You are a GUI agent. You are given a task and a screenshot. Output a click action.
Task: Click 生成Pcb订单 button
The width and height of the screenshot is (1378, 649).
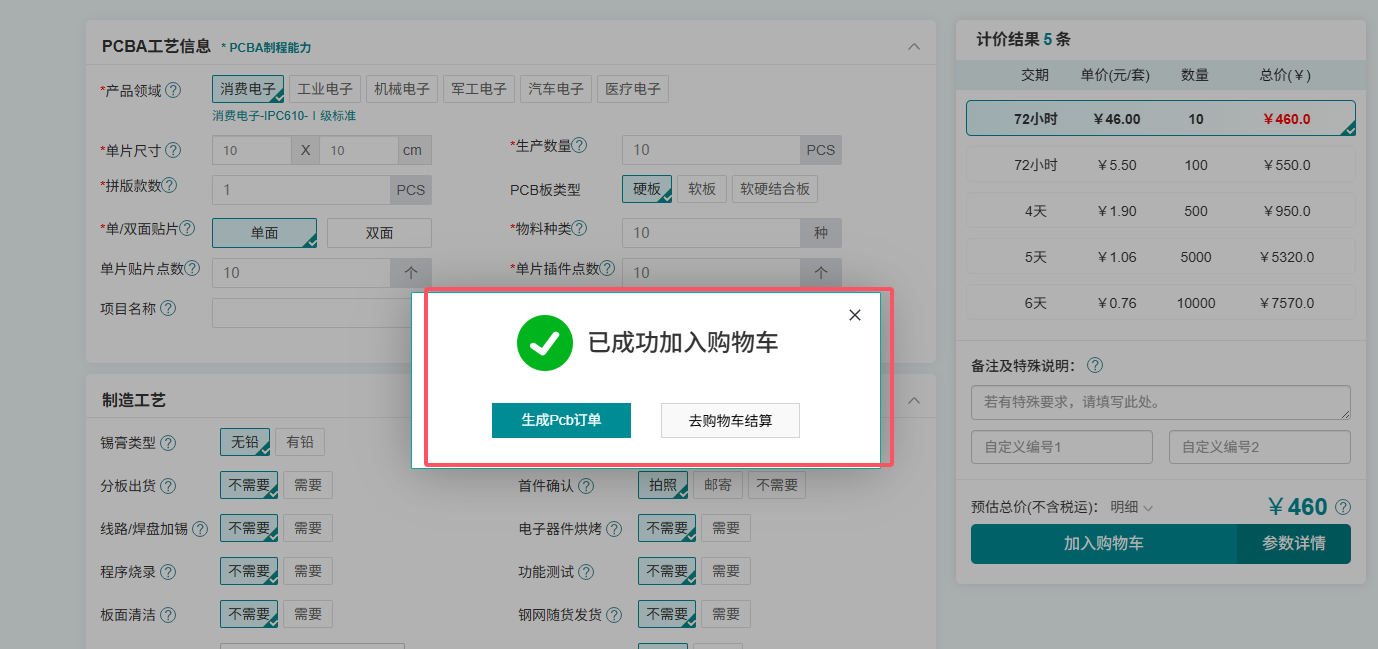point(561,420)
